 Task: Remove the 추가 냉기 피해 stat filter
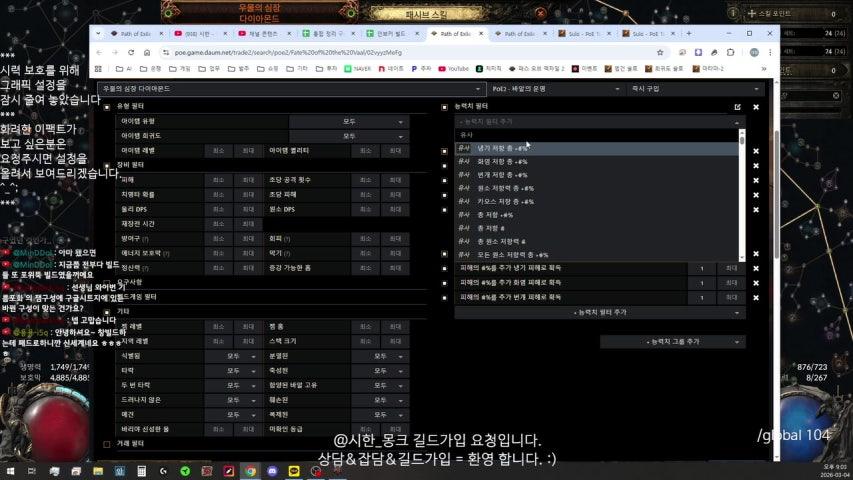[x=756, y=268]
